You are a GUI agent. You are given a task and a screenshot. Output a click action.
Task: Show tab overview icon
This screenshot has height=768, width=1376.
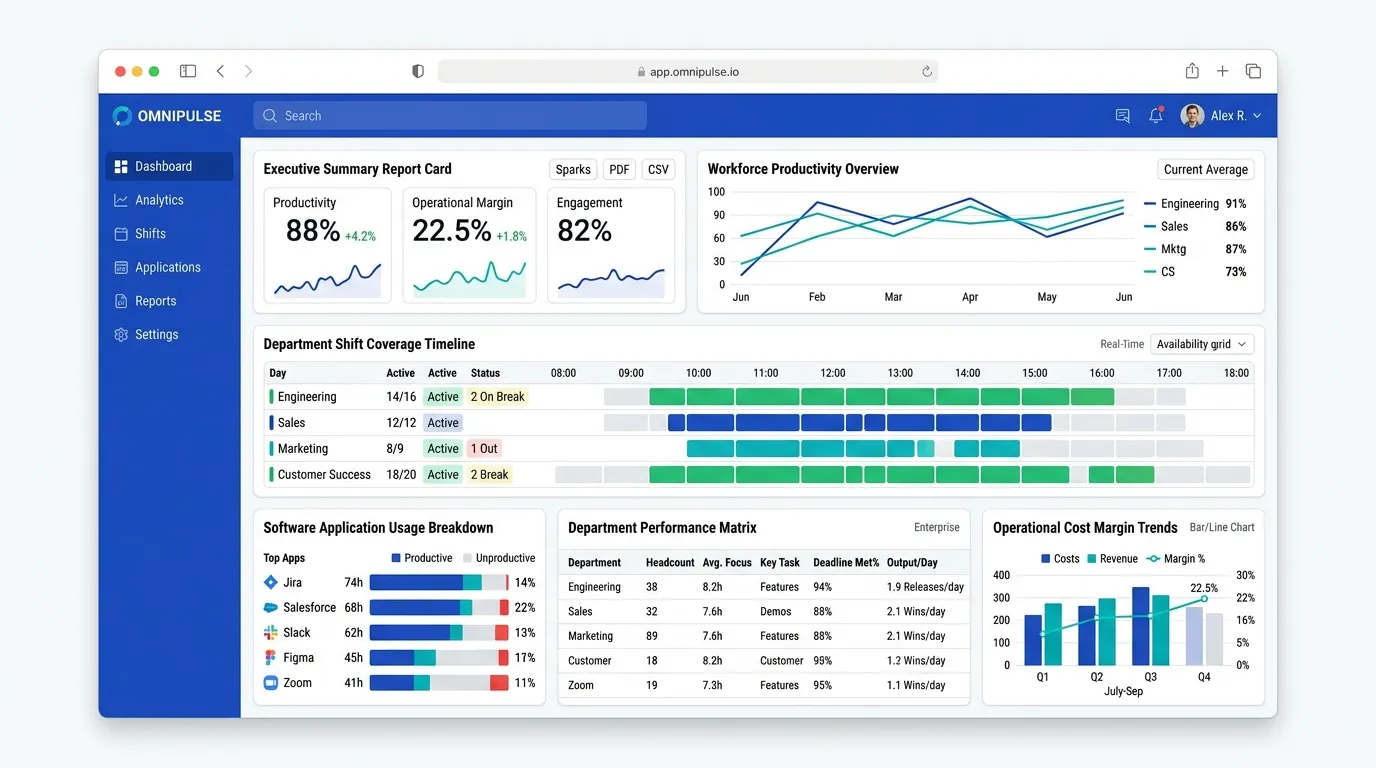coord(1253,71)
